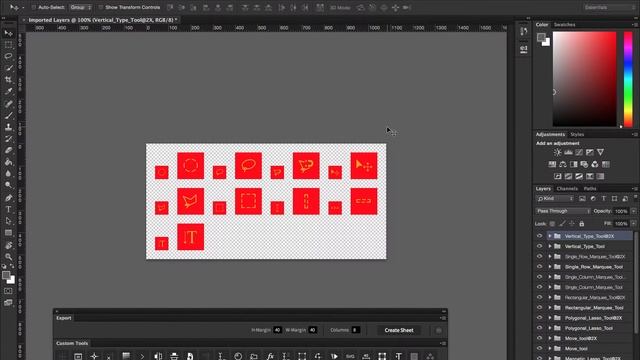
Task: Pick a color in the red color field
Action: (584, 79)
